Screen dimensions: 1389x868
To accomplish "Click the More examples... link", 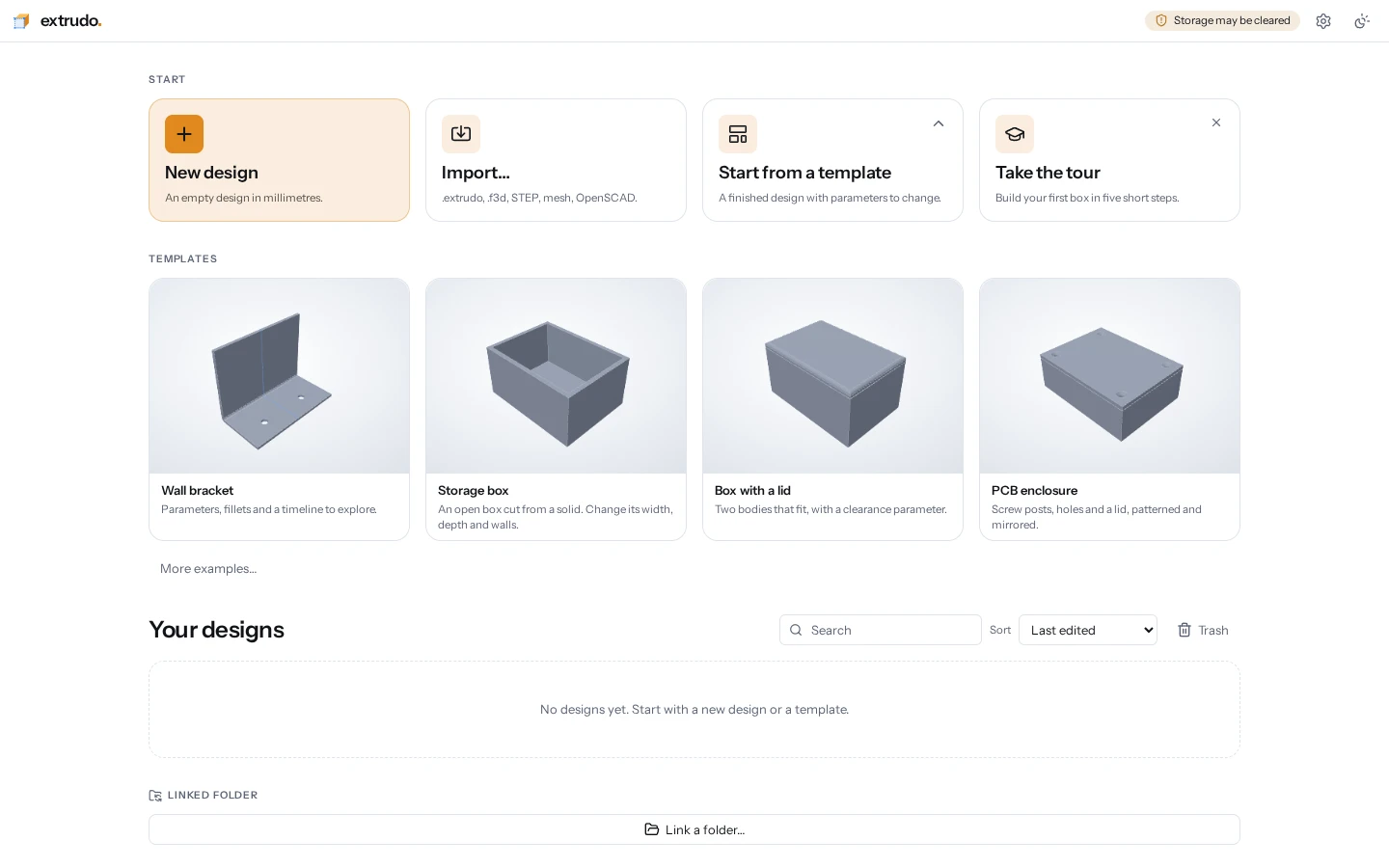I will tap(208, 569).
